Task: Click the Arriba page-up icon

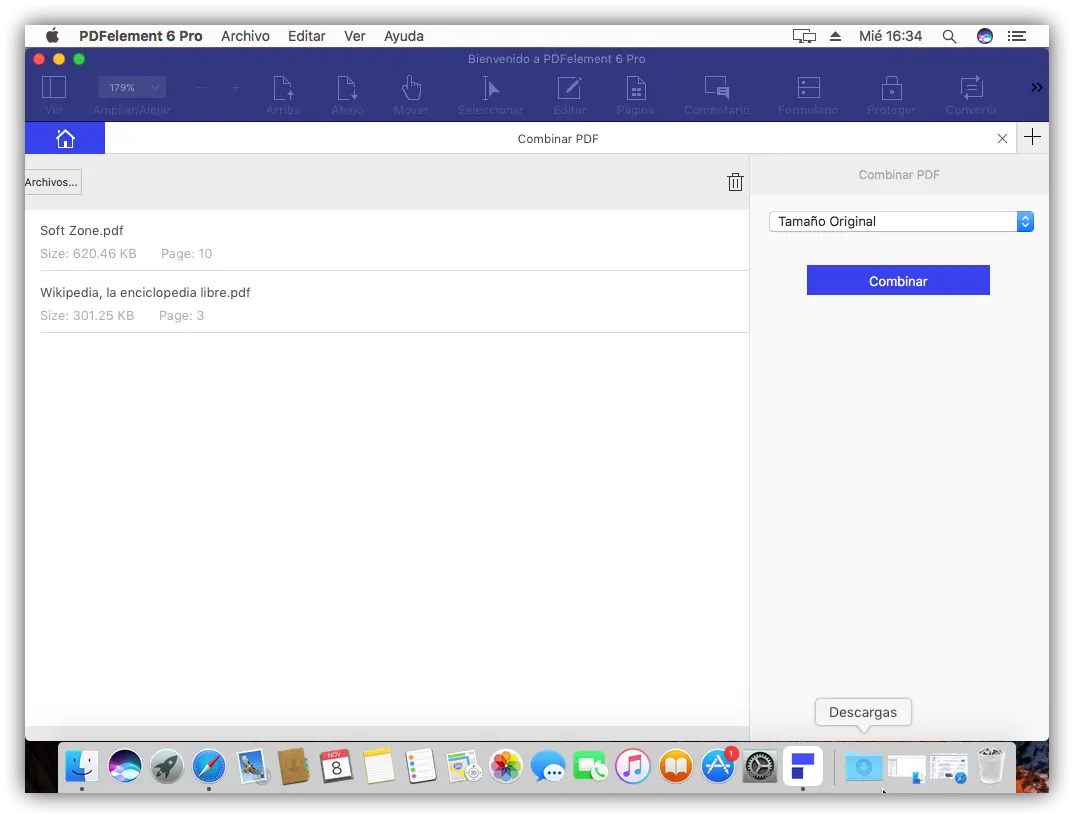Action: [283, 88]
